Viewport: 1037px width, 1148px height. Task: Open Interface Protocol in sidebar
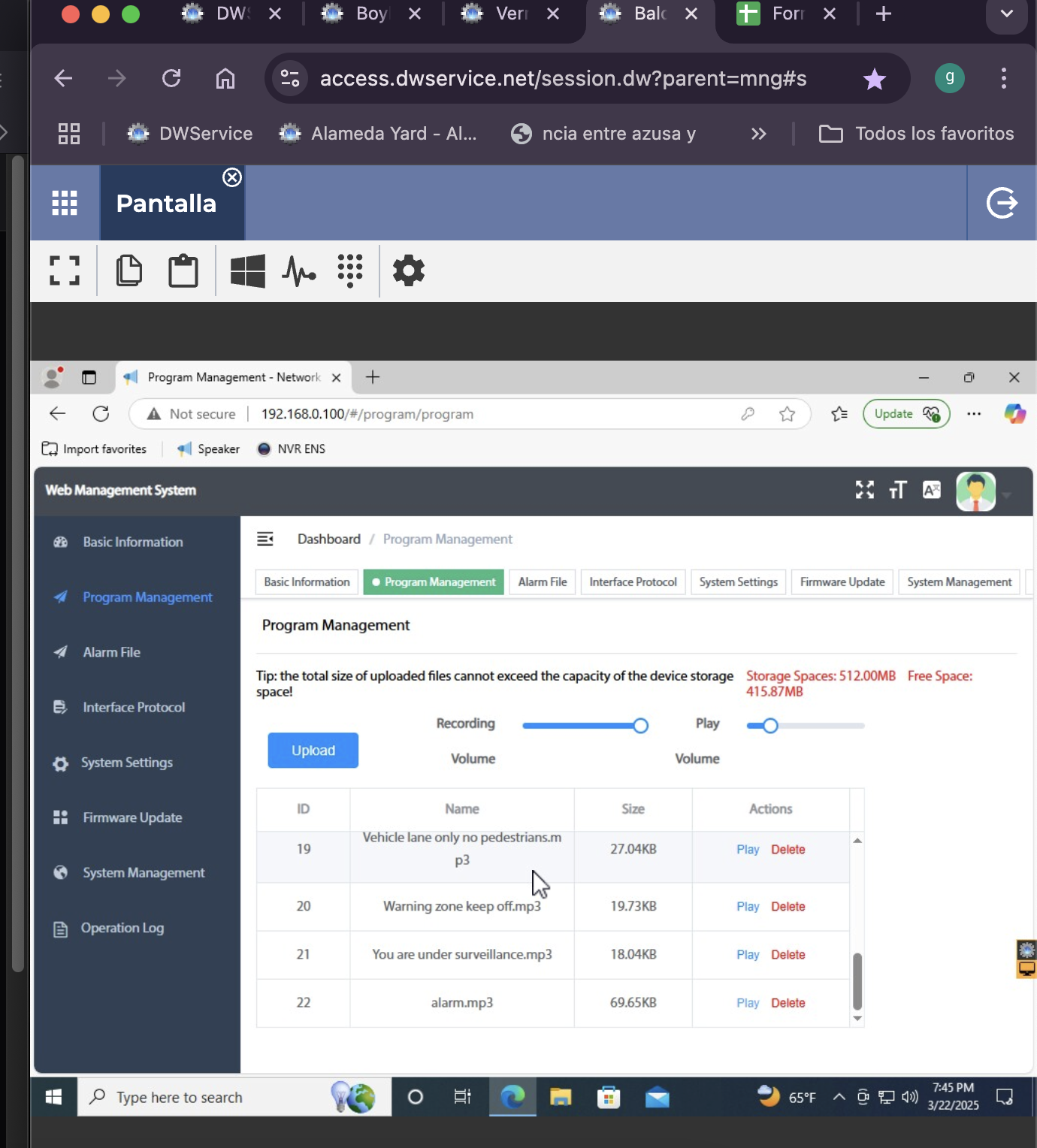134,707
